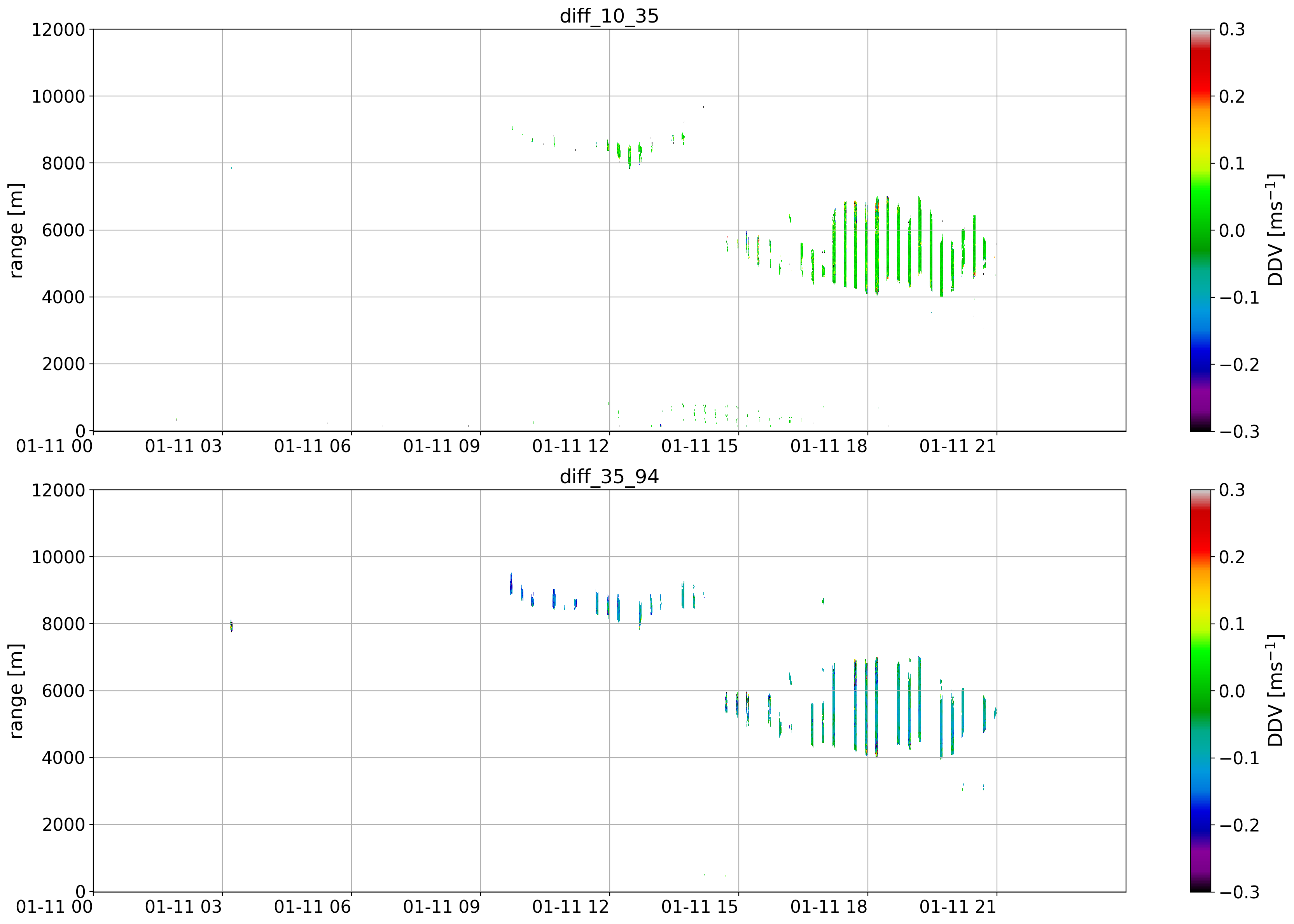
Task: Click '01-11 15' x-tick under diff_10_35 plot
Action: click(x=700, y=446)
